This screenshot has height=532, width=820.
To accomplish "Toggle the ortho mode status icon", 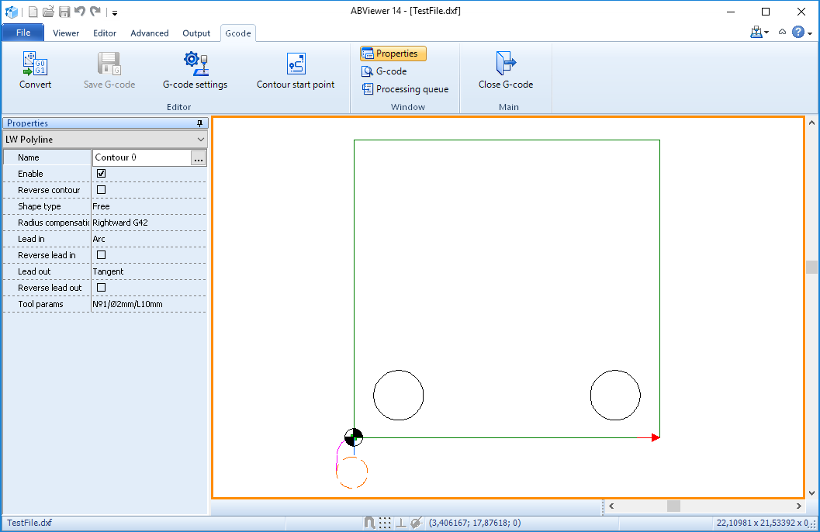I will click(401, 523).
